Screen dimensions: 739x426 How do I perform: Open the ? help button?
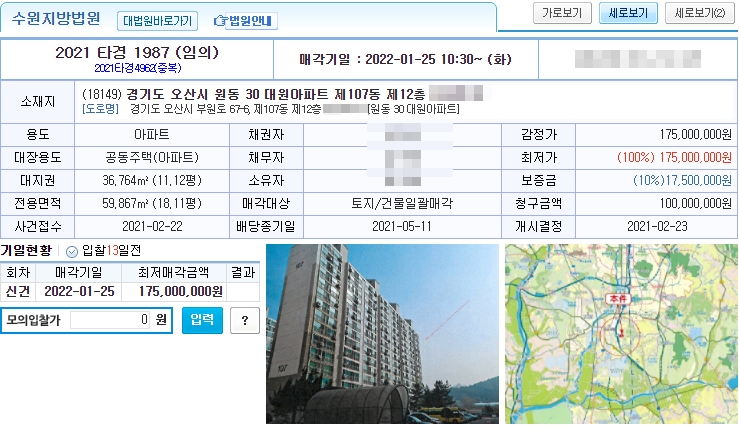pos(245,320)
